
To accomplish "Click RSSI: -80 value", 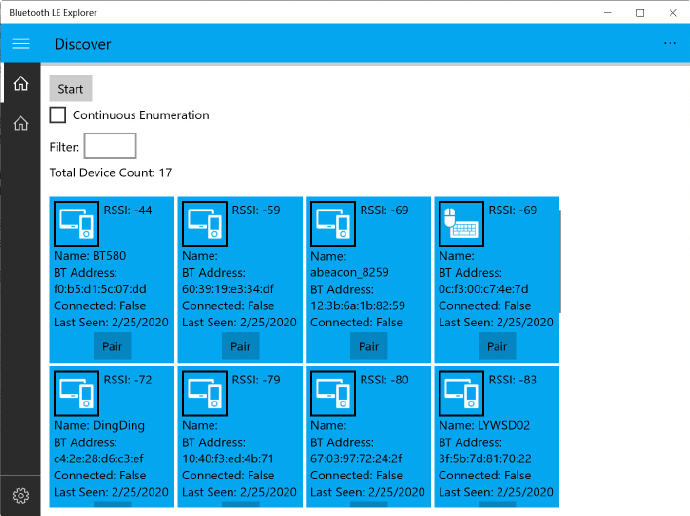I will (384, 380).
